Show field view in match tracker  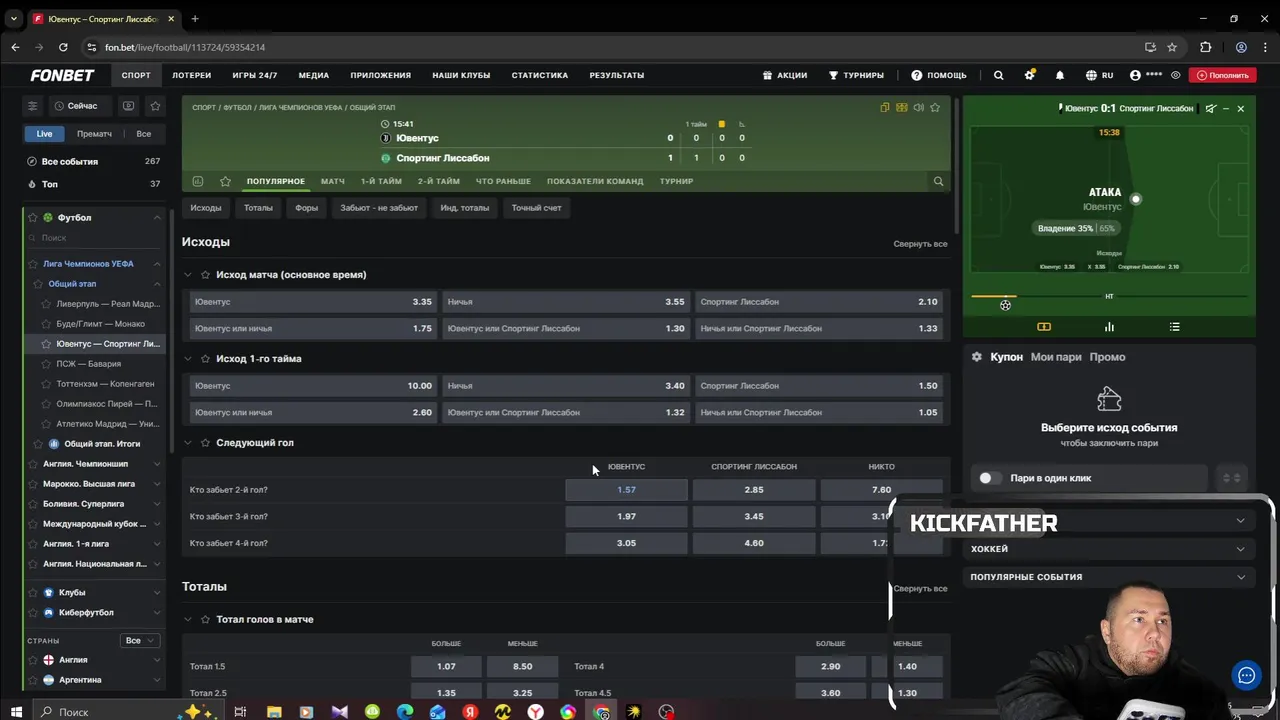(1044, 327)
